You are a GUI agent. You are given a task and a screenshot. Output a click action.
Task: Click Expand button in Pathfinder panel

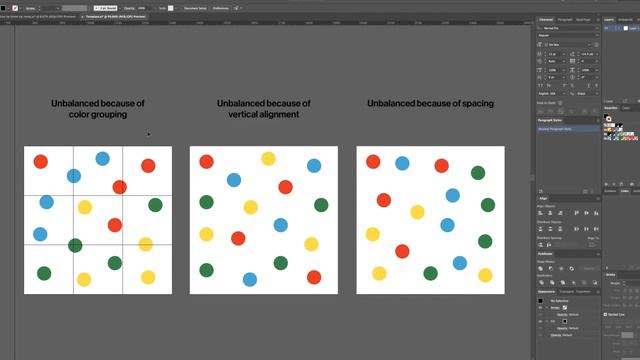click(x=589, y=269)
